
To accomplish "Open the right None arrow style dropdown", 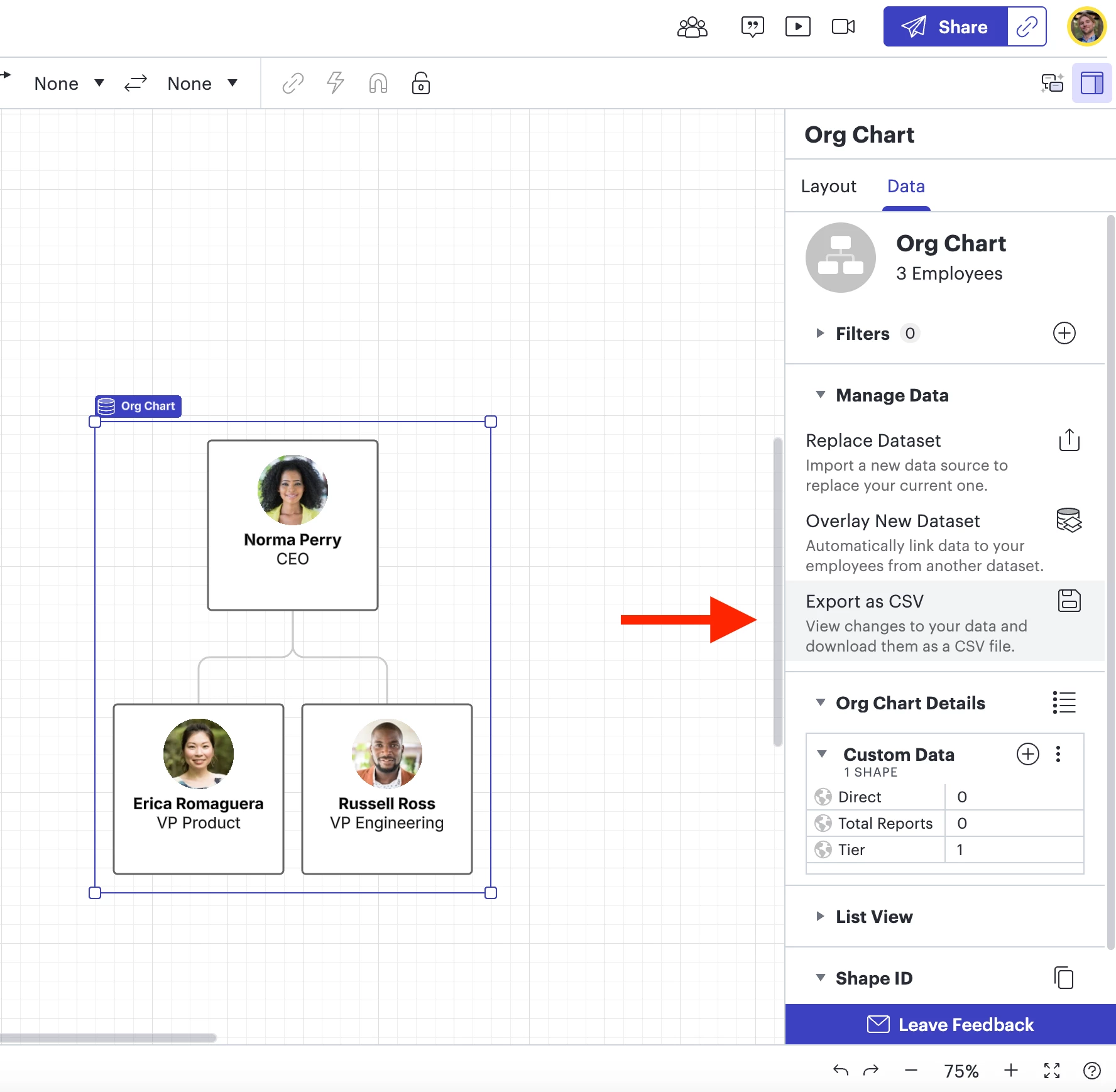I will [x=202, y=84].
